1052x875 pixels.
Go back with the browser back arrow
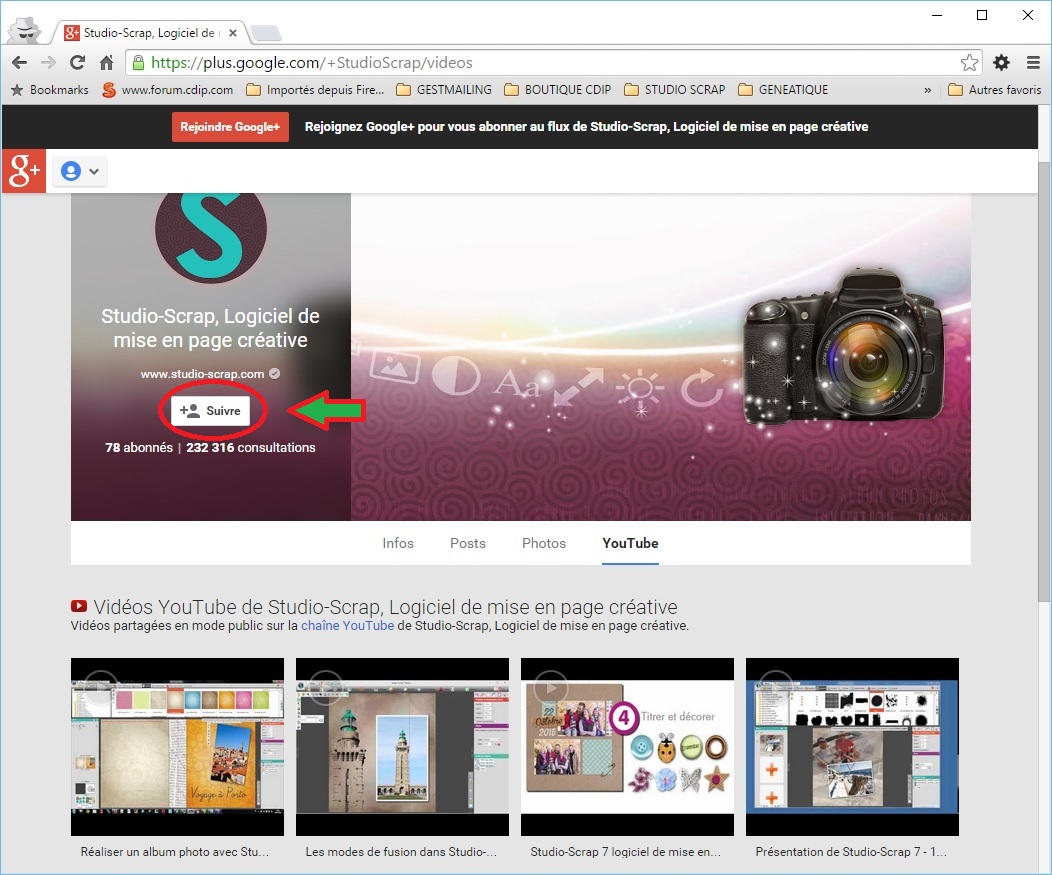coord(19,62)
